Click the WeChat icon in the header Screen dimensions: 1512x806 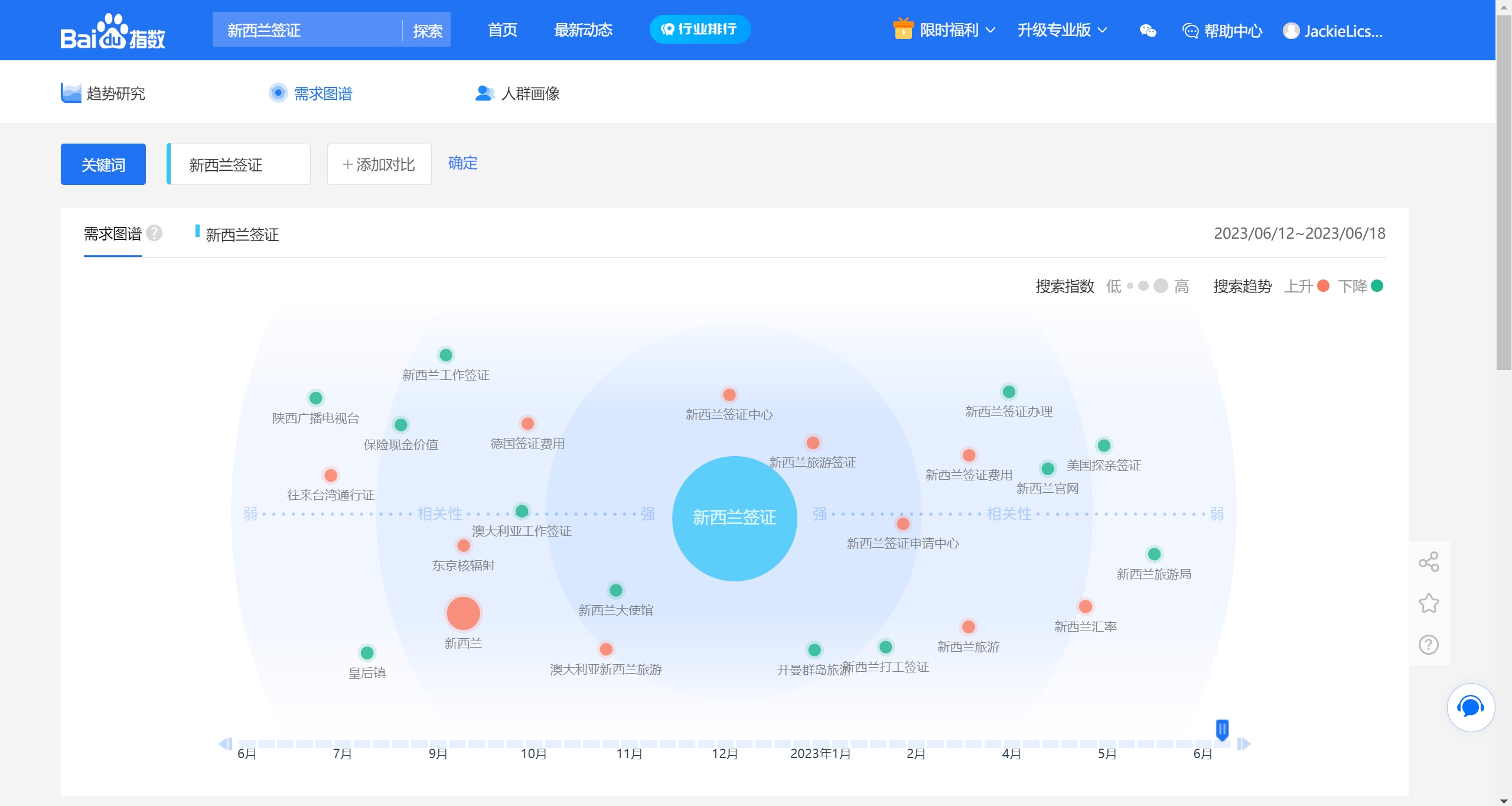tap(1148, 31)
